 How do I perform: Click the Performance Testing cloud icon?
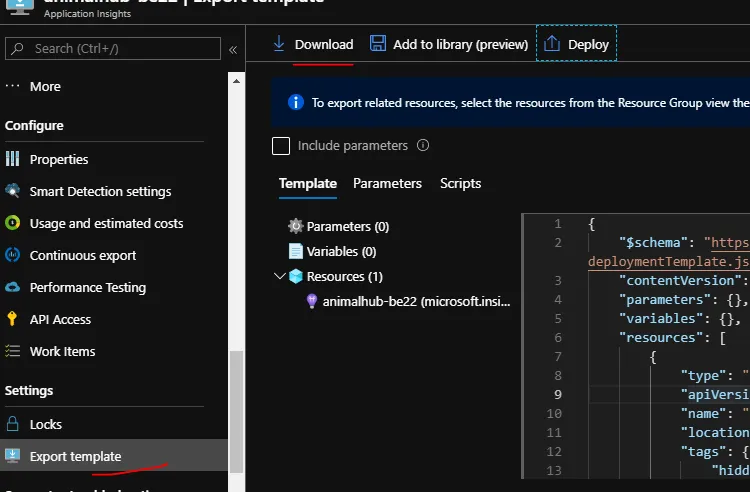[x=12, y=287]
